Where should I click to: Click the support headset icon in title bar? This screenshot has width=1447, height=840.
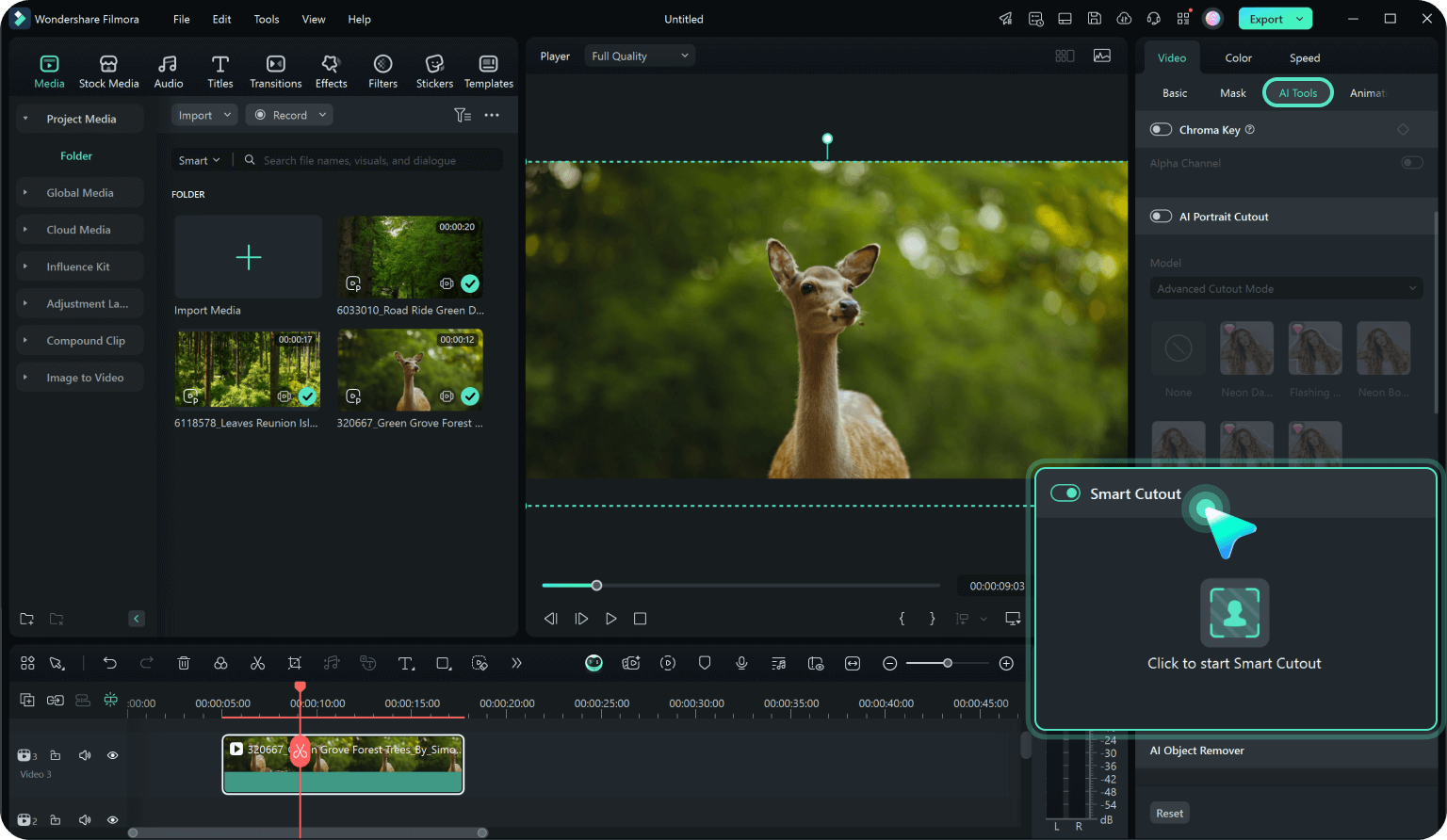(x=1154, y=19)
